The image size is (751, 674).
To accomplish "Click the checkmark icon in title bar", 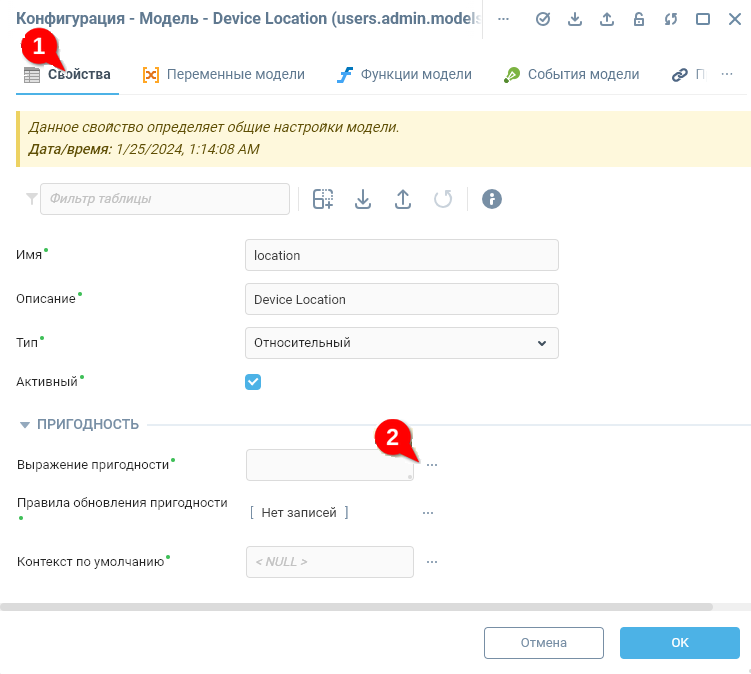I will 543,19.
